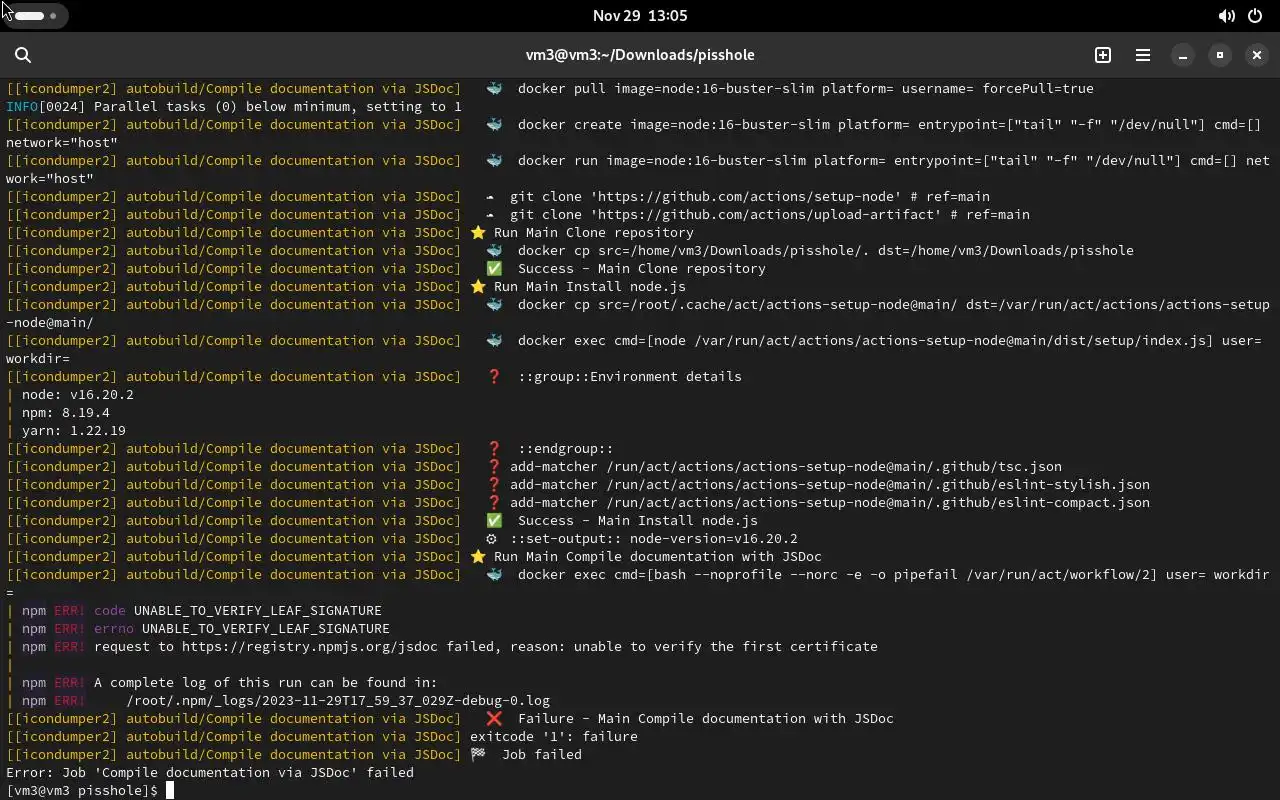Viewport: 1280px width, 800px height.
Task: Open the hamburger menu
Action: [x=1143, y=55]
